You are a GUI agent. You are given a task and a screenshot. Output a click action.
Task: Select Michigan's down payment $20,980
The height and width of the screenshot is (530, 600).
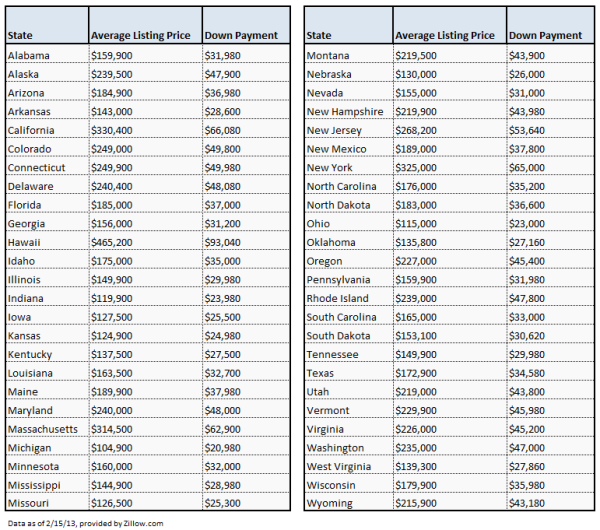click(x=223, y=448)
